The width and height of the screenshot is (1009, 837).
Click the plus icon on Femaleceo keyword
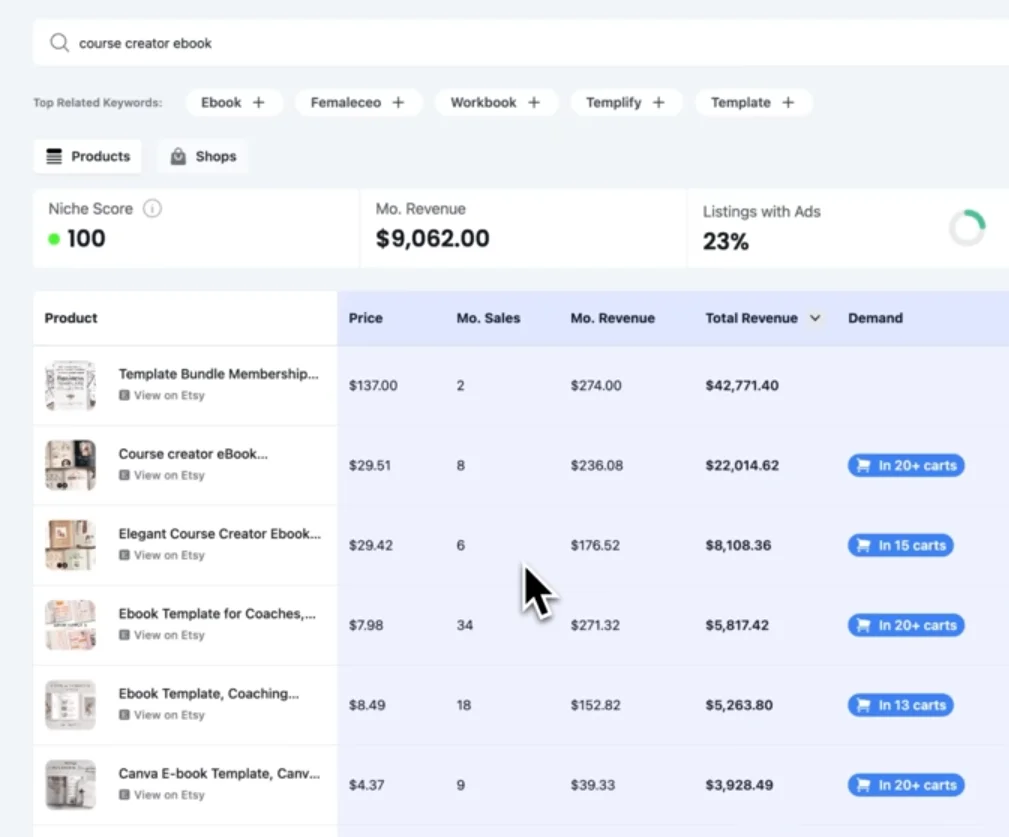pyautogui.click(x=398, y=102)
